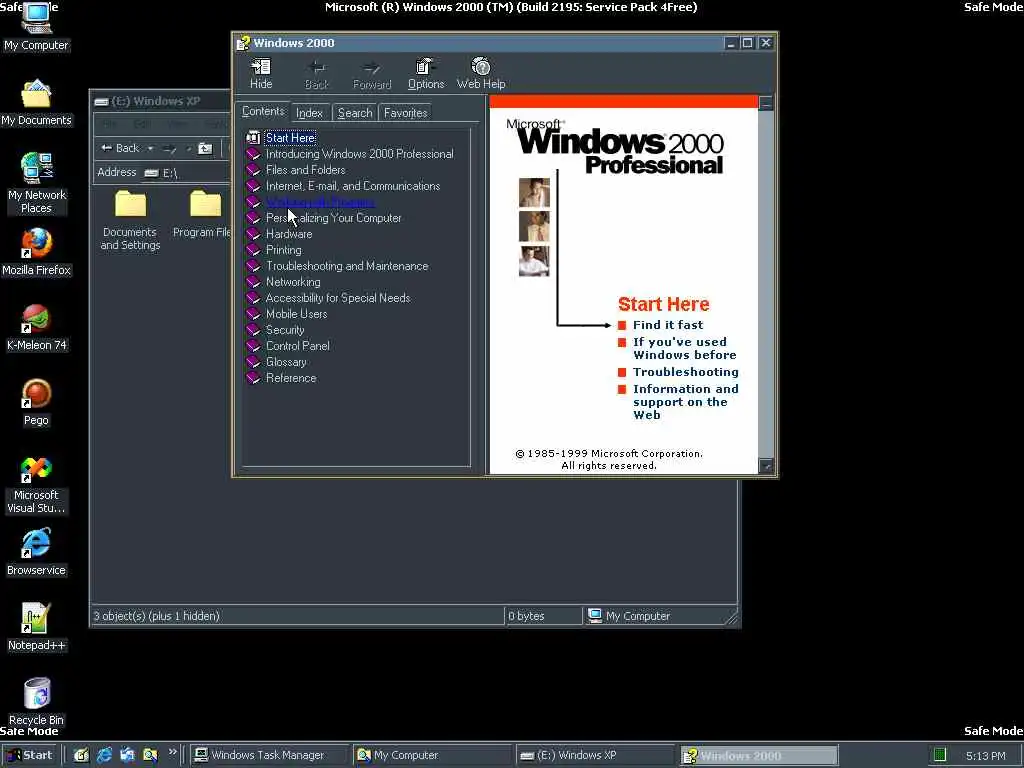Click the green system tray icon
The height and width of the screenshot is (768, 1024).
click(940, 755)
